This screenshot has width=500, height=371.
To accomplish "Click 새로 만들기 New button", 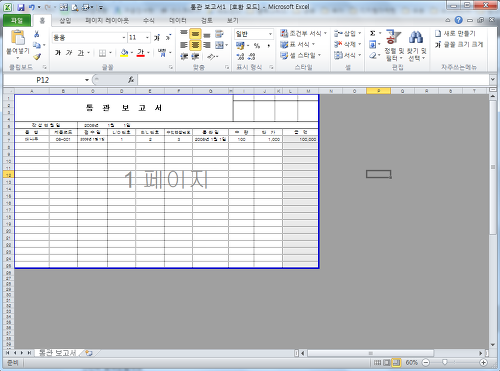I will 455,33.
